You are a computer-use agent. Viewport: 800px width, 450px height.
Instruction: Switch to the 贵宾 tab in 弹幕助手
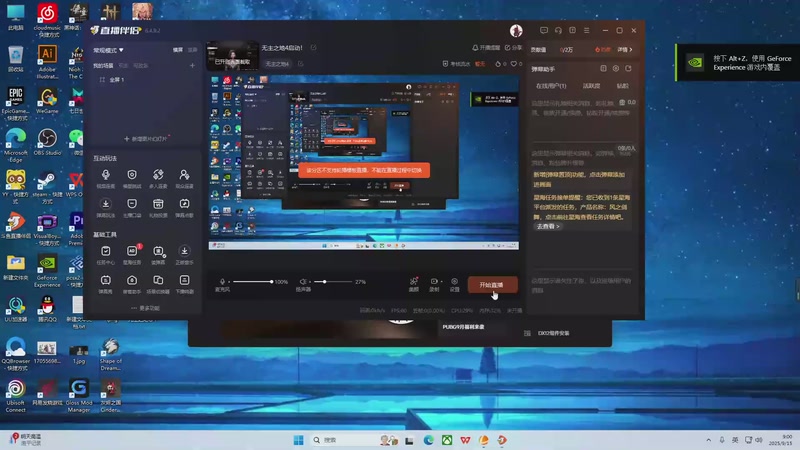click(622, 86)
